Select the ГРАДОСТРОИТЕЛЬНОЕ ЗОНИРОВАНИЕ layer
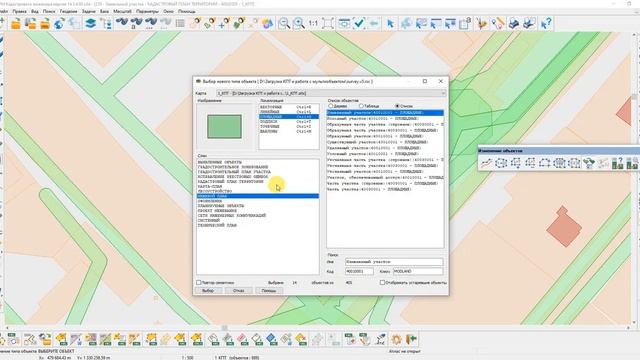Viewport: 640px width, 360px height. click(233, 167)
